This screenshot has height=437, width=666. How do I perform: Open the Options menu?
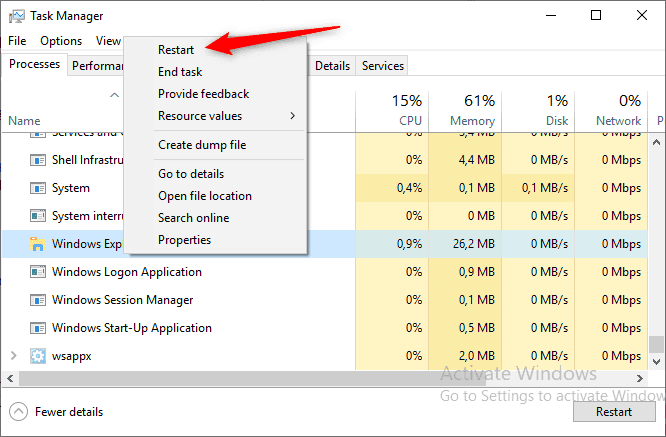61,41
